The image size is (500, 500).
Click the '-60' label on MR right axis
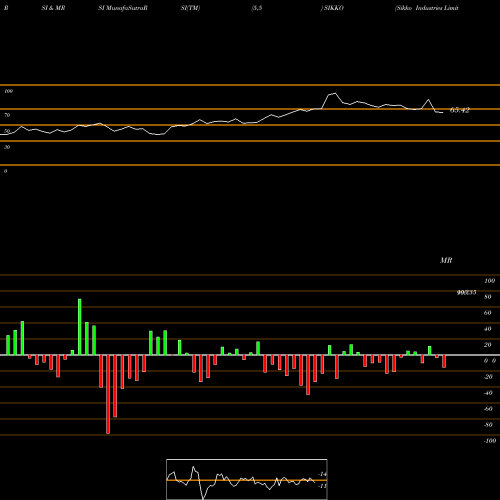pos(488,409)
